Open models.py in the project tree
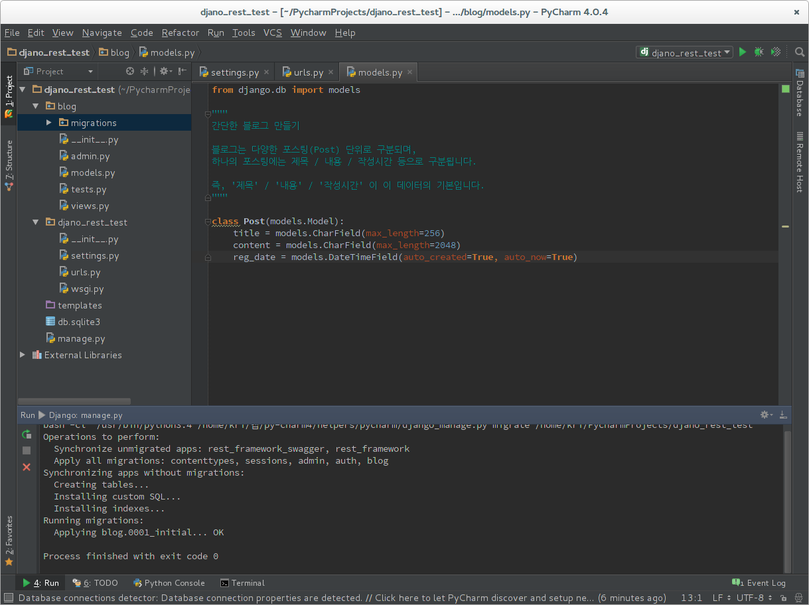Viewport: 809px width, 605px height. [x=87, y=172]
